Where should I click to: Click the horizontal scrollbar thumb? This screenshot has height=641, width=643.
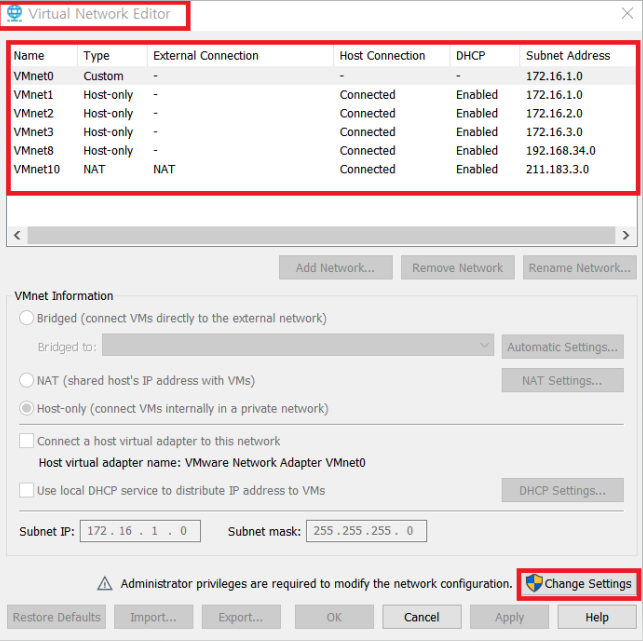coord(321,235)
